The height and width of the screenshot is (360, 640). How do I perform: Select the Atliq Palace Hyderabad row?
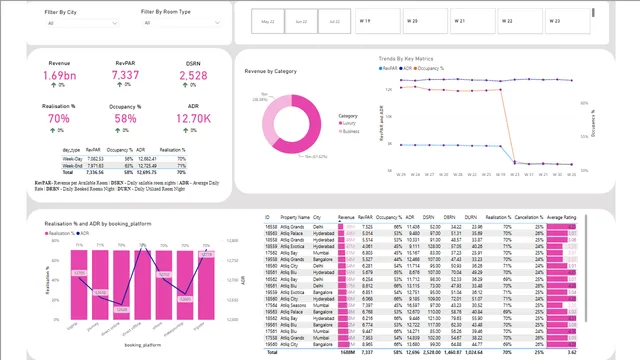(420, 233)
